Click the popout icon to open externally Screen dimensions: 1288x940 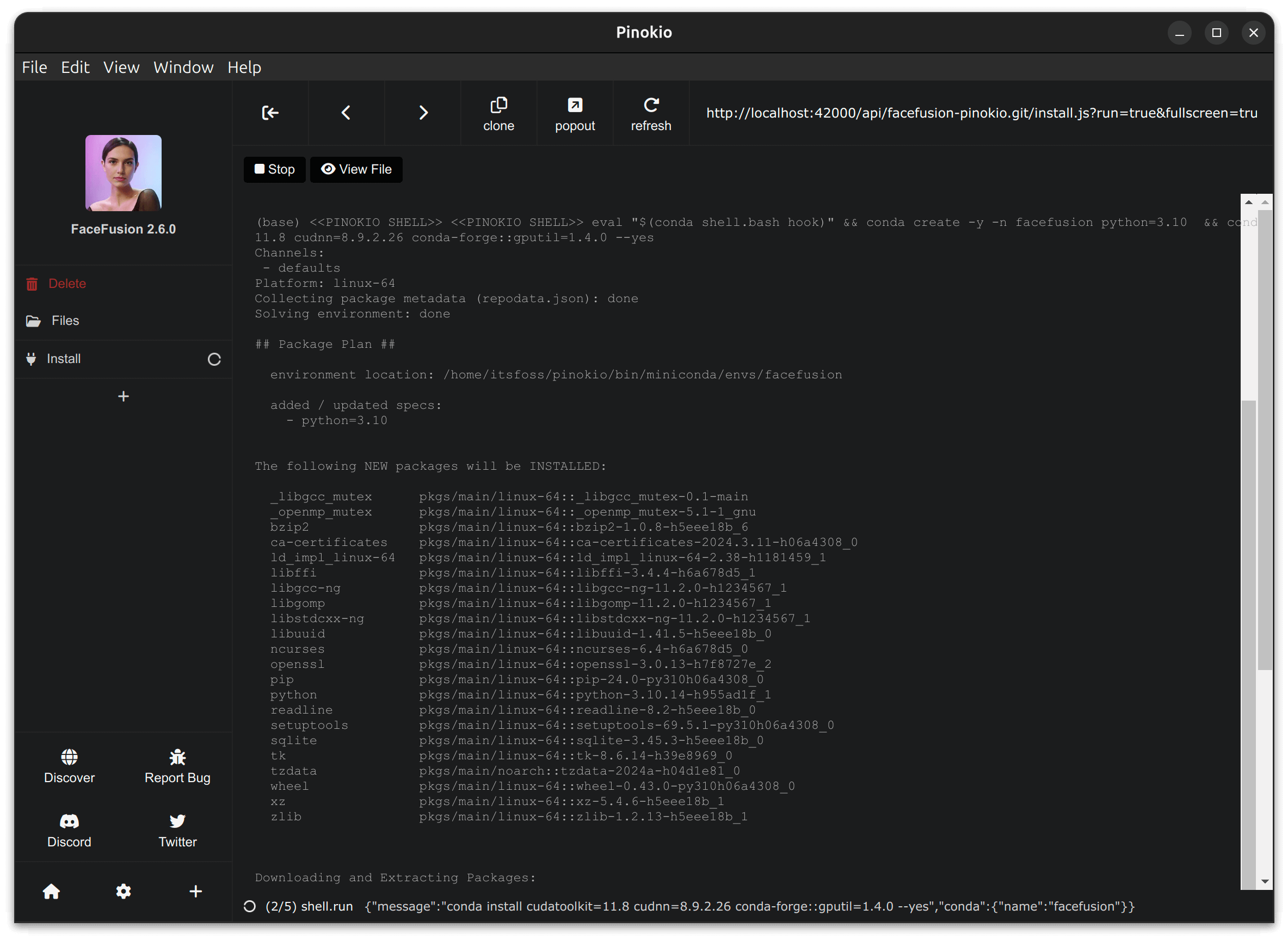pyautogui.click(x=575, y=112)
